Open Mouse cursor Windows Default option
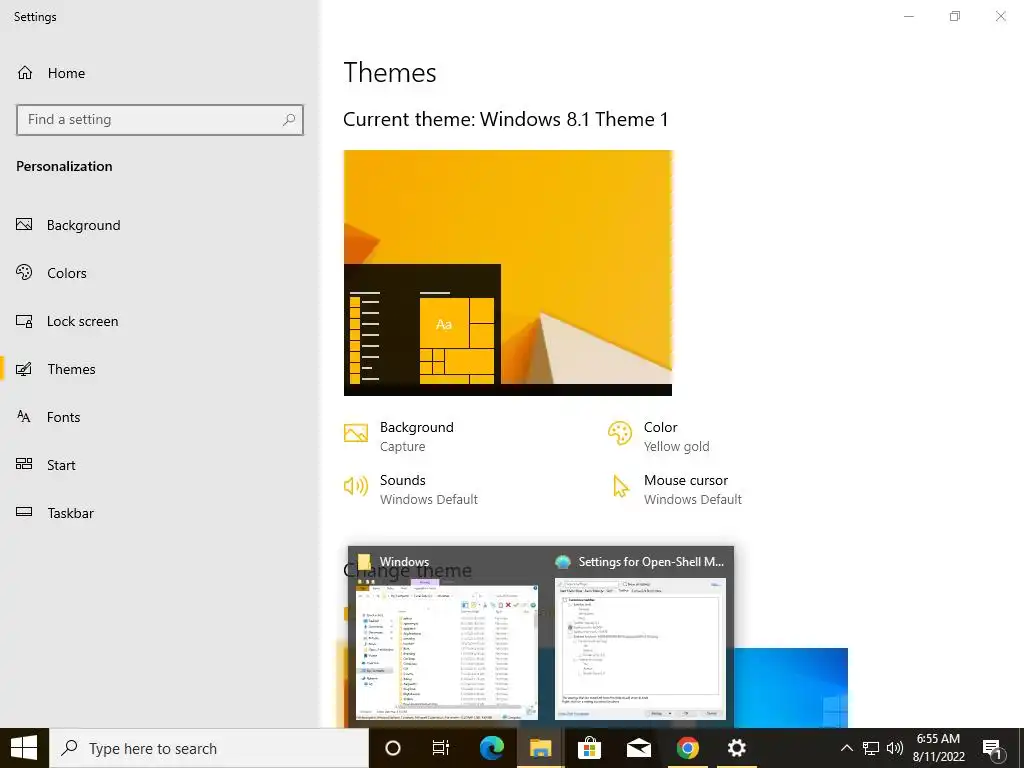The image size is (1024, 768). pos(675,489)
